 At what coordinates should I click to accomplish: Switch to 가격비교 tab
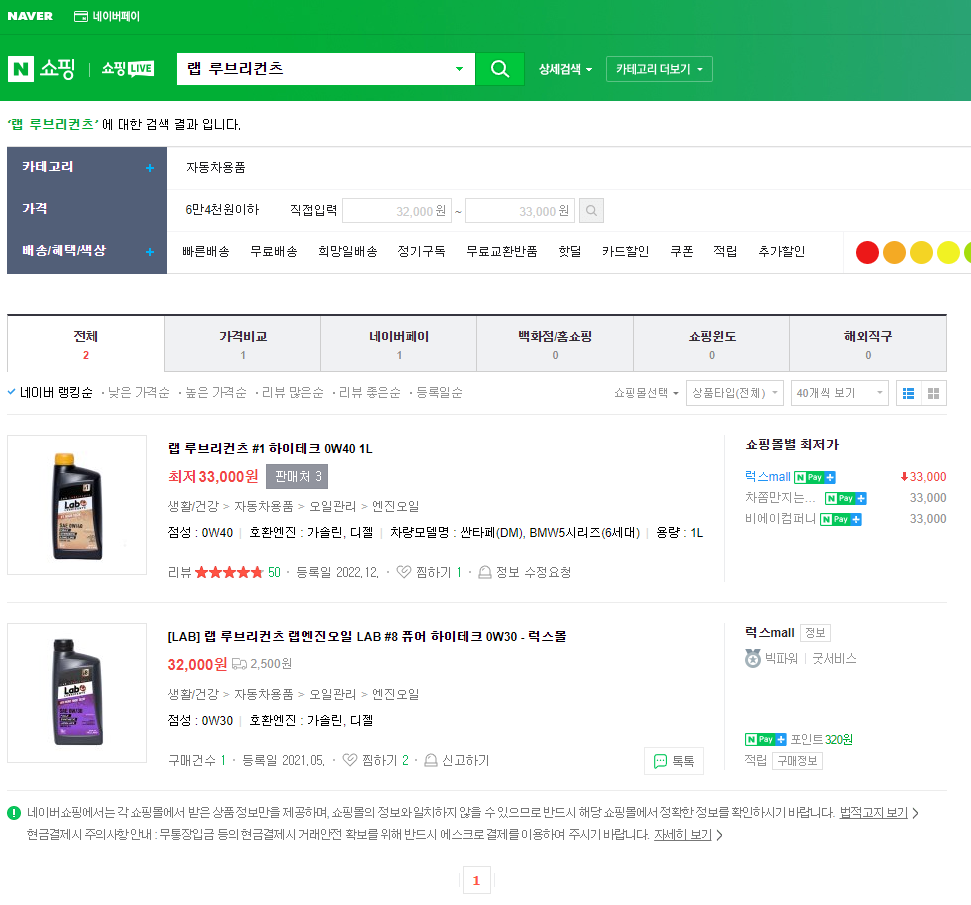click(x=243, y=344)
